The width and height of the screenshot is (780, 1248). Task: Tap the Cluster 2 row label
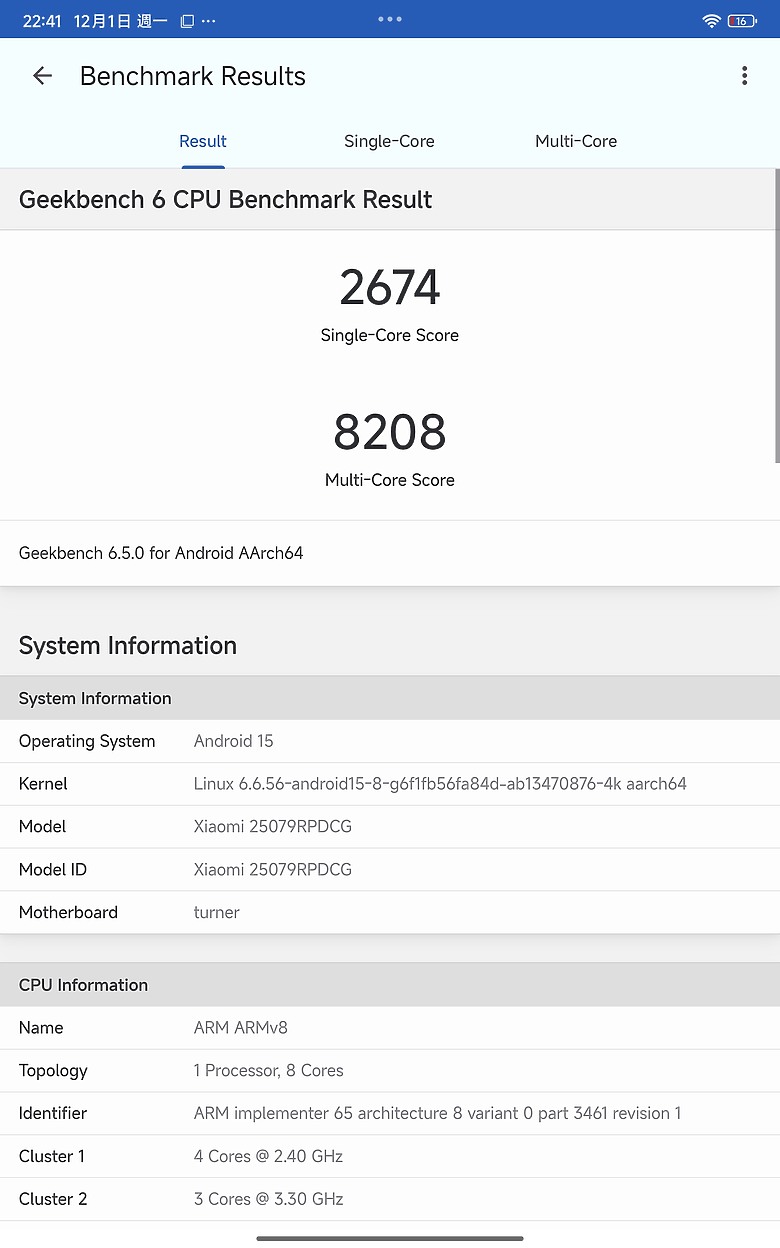click(53, 1199)
